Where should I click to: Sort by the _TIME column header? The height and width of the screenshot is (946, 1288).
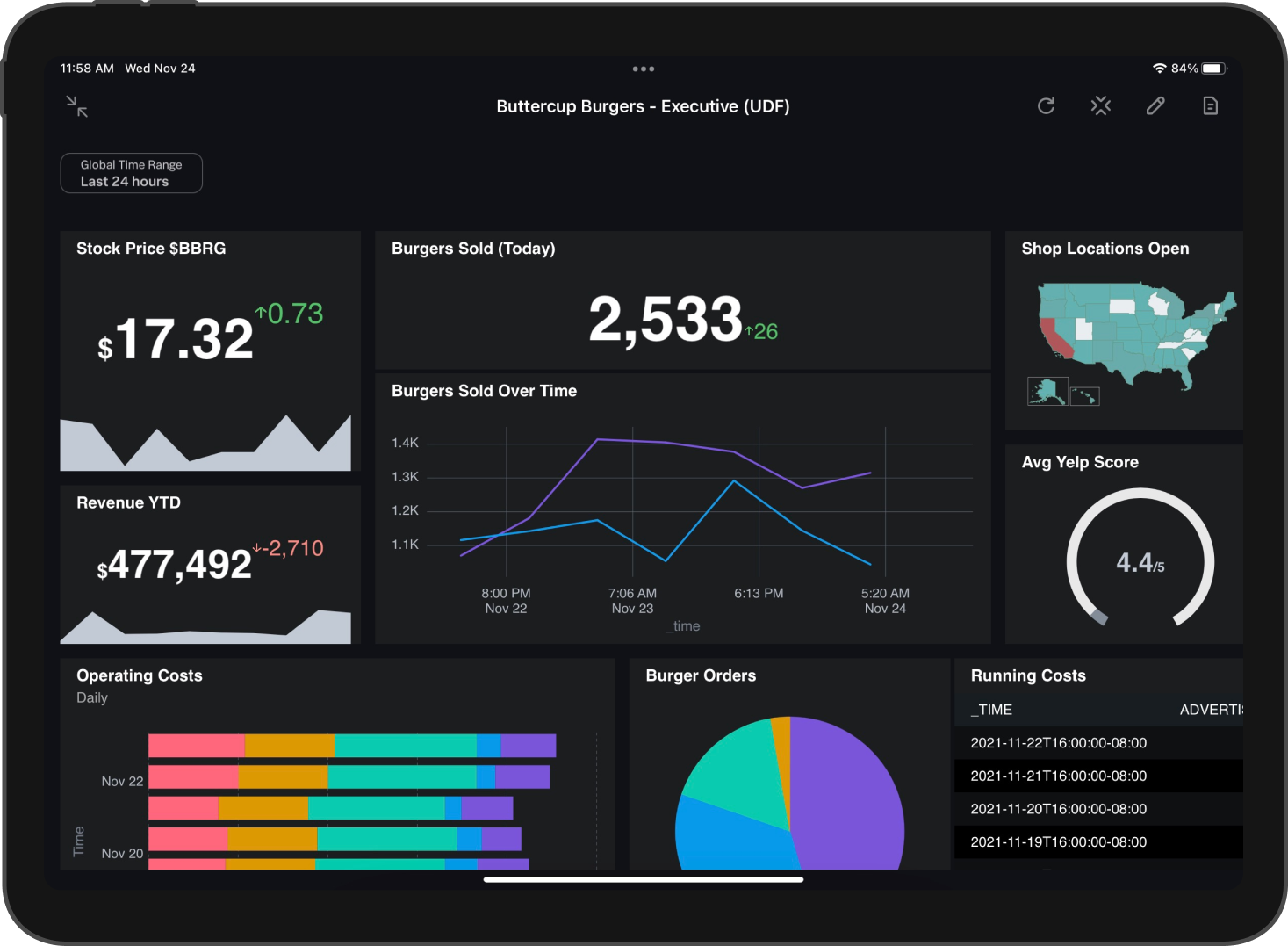(x=991, y=710)
